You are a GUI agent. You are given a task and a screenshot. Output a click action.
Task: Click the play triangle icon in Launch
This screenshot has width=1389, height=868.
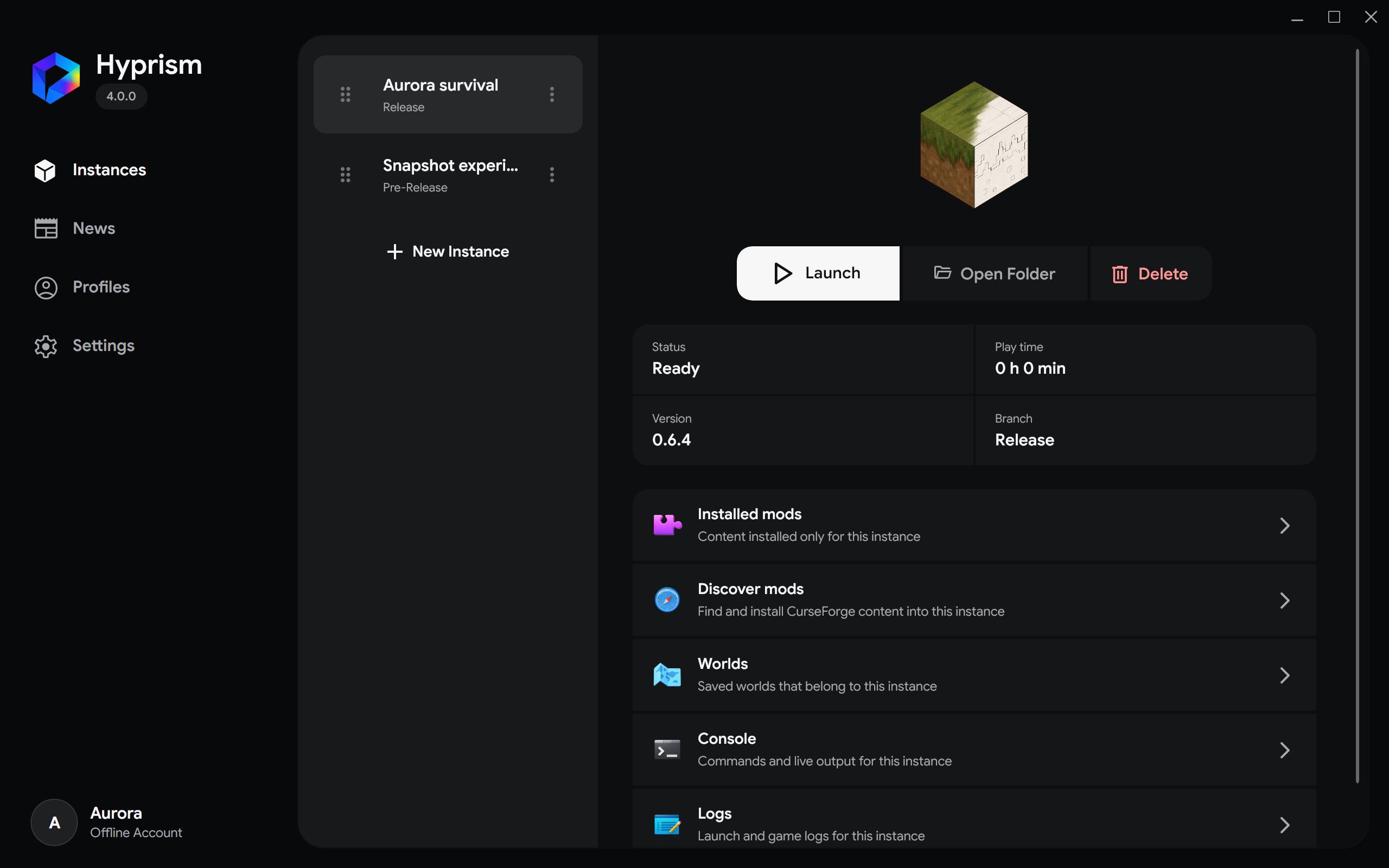(783, 273)
